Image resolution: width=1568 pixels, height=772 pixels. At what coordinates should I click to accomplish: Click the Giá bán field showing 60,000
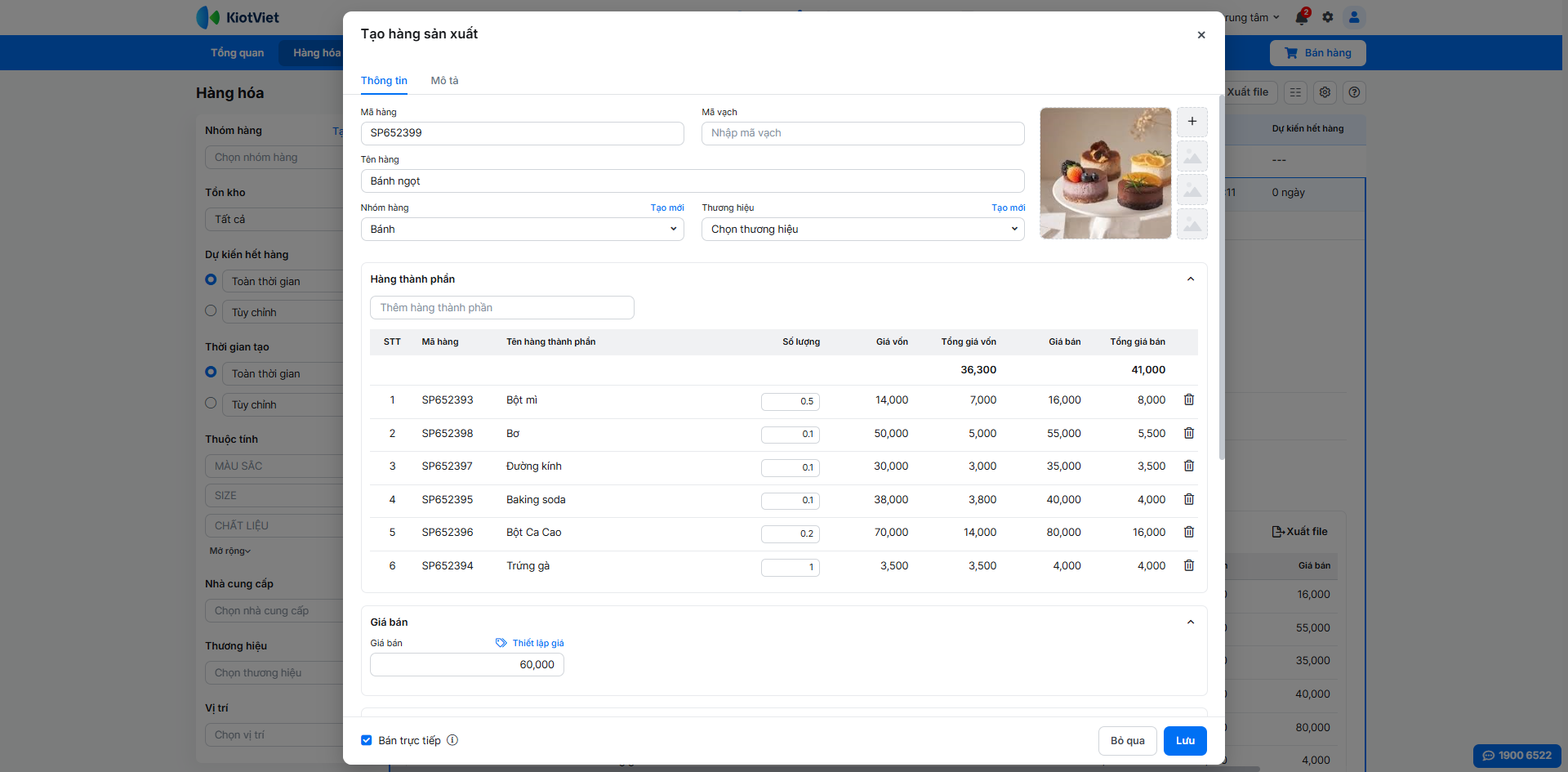click(467, 665)
